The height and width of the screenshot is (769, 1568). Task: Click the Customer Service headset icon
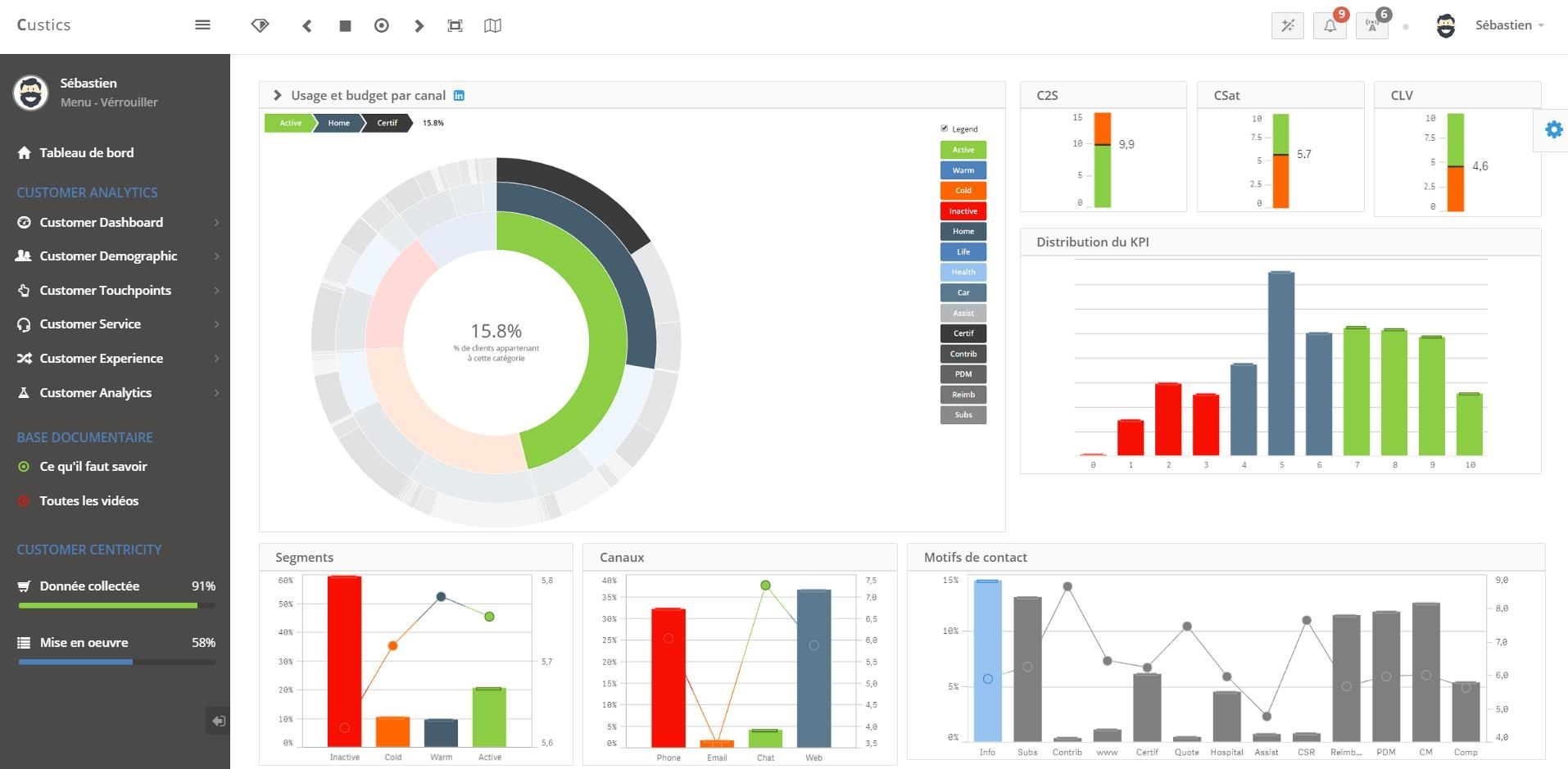(x=24, y=324)
